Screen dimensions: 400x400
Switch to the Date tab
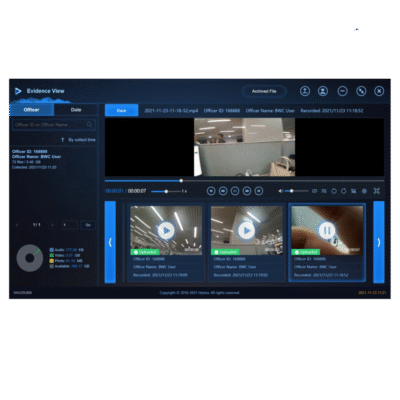pyautogui.click(x=76, y=110)
